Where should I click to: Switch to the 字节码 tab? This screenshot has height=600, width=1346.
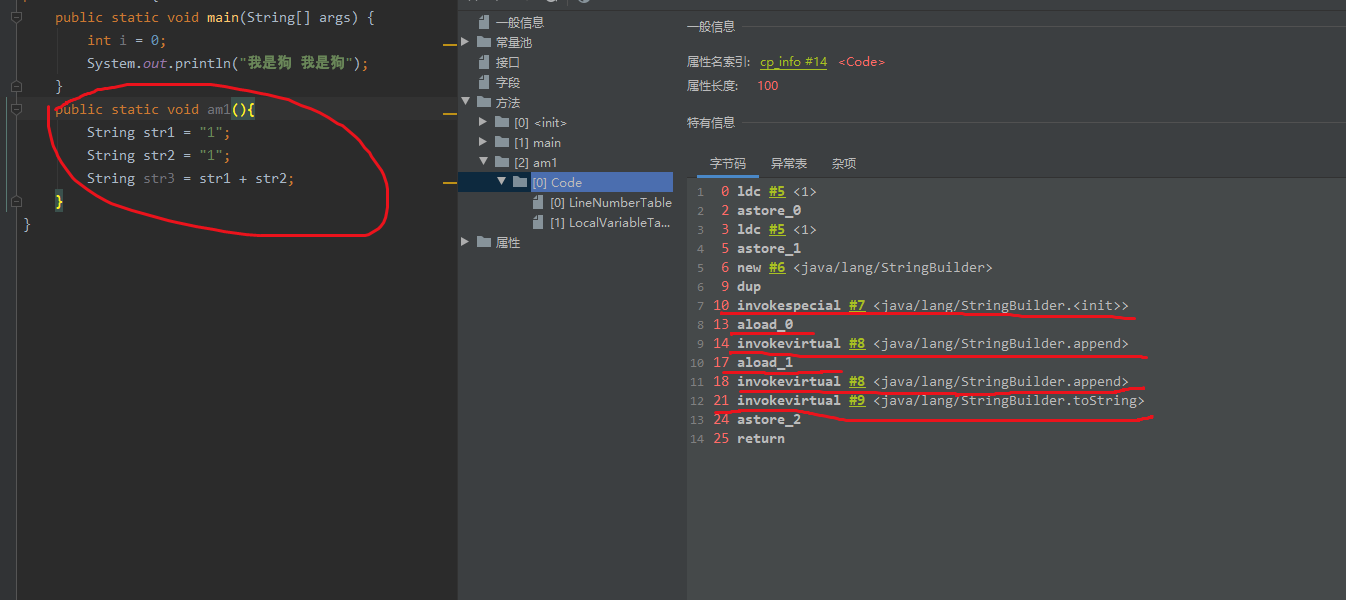click(x=728, y=163)
